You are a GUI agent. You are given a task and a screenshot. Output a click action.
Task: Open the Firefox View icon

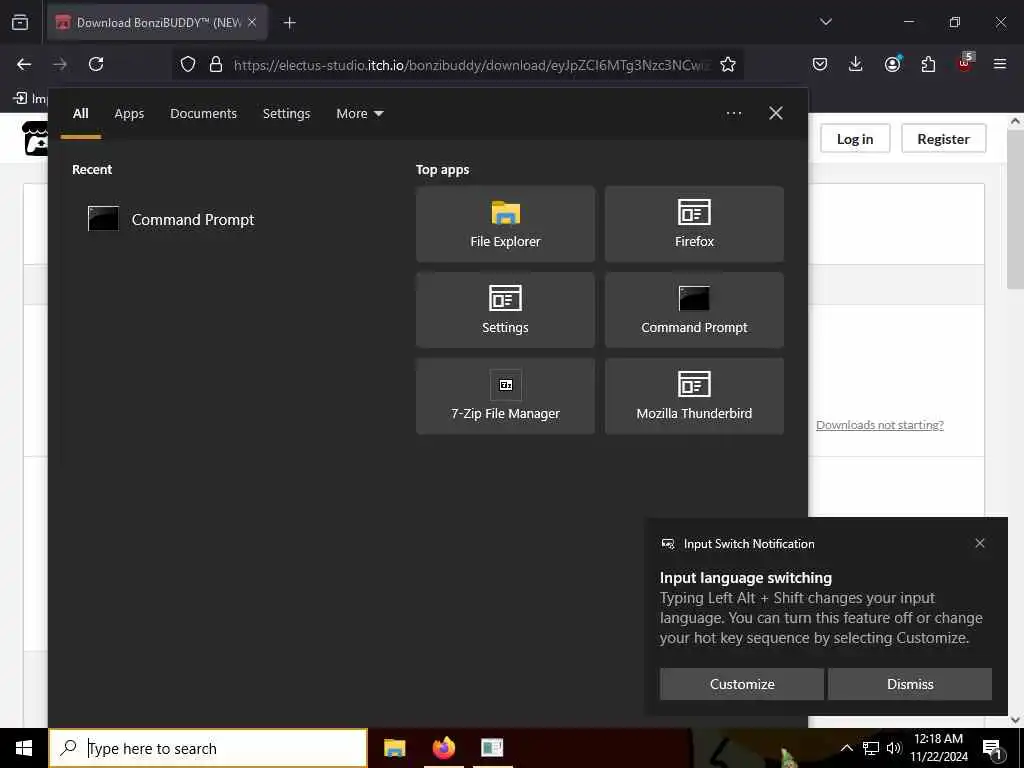pyautogui.click(x=20, y=22)
